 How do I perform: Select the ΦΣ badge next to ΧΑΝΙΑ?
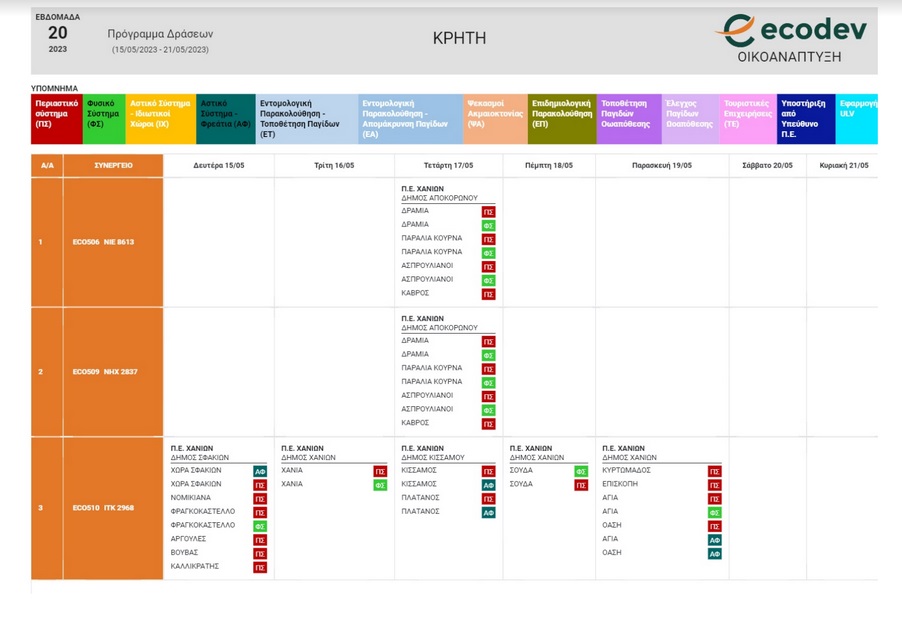[380, 485]
